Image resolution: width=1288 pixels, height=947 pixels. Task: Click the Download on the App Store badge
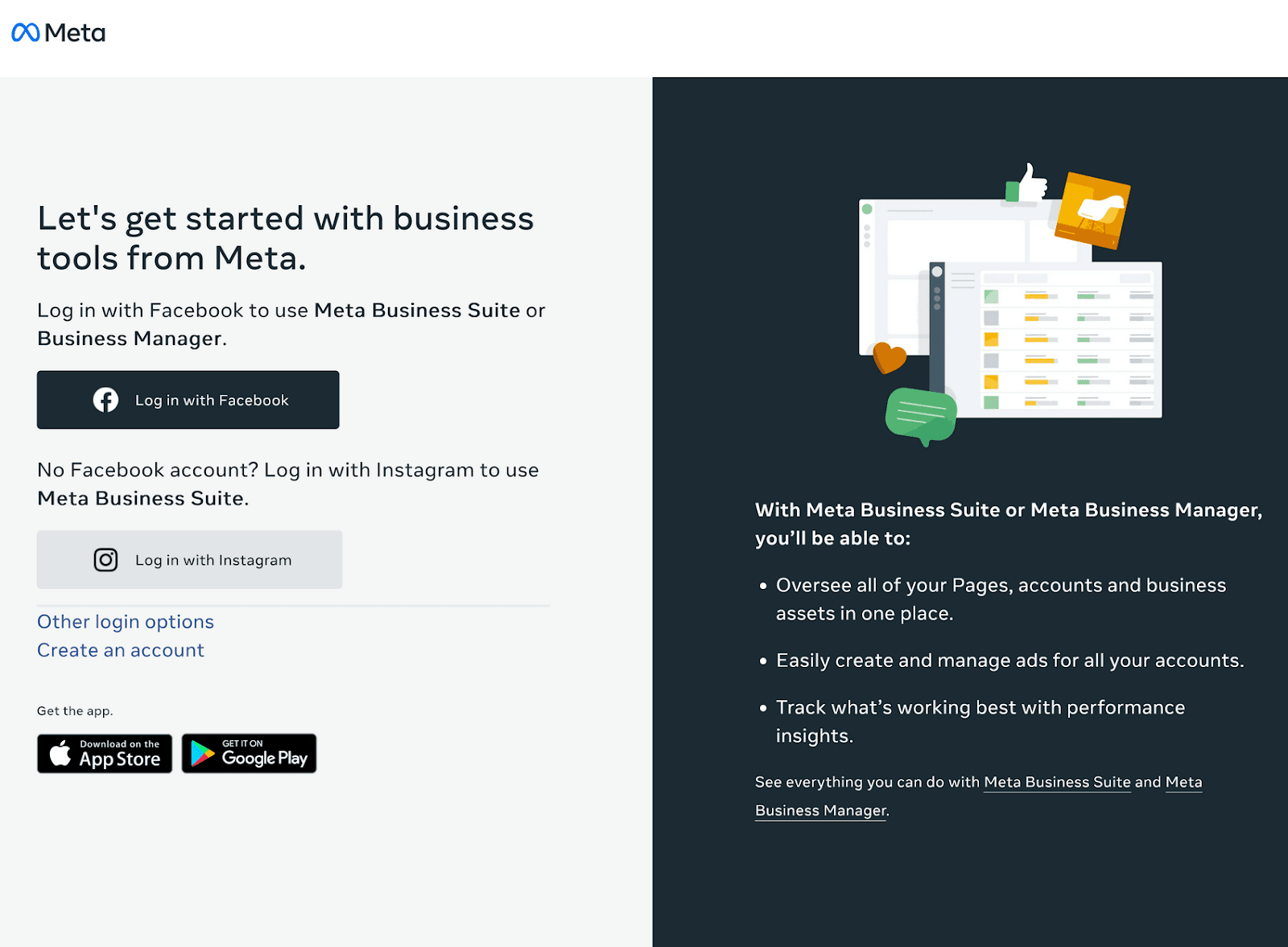tap(105, 753)
